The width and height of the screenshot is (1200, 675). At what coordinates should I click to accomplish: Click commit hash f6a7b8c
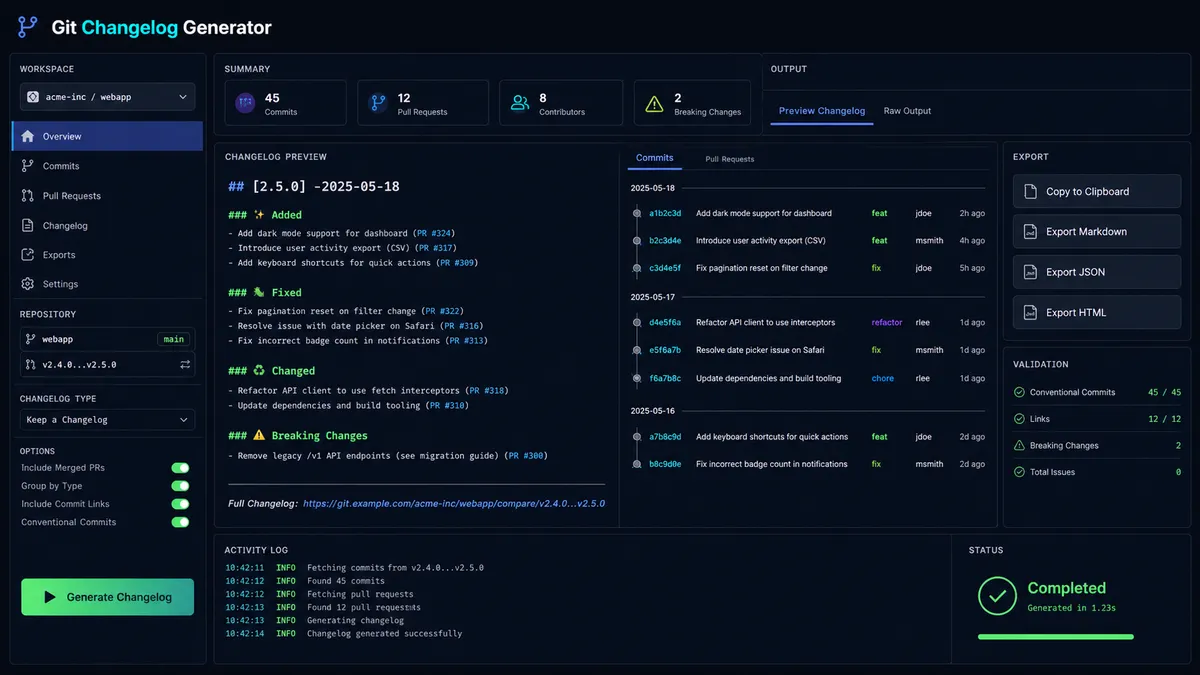(x=665, y=379)
